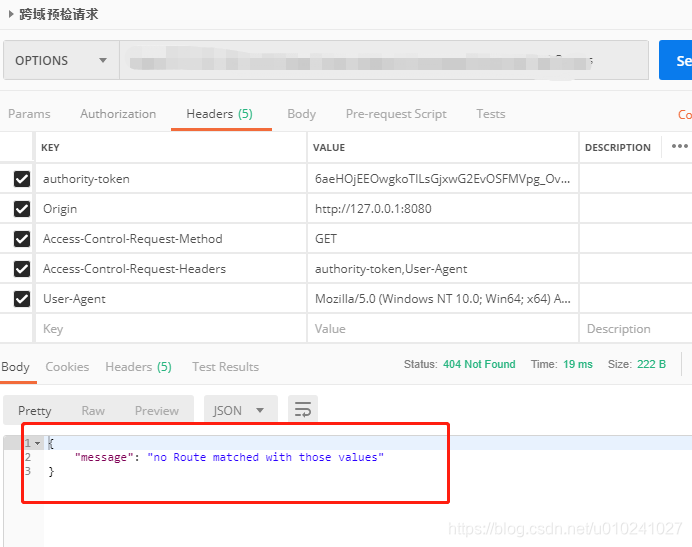Click the VALUE column header

pyautogui.click(x=329, y=147)
